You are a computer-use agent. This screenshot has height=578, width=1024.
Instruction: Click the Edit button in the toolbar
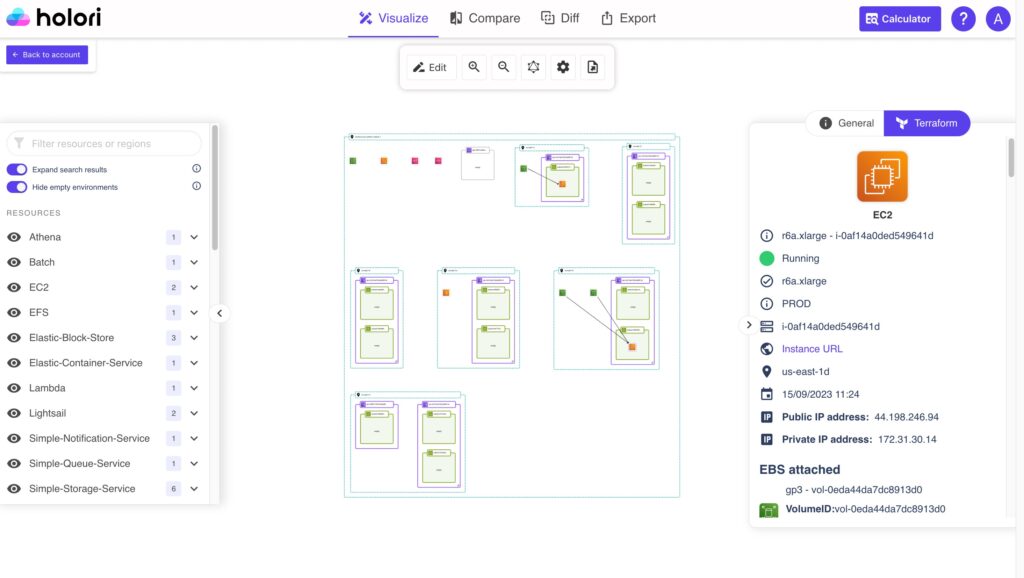point(430,67)
